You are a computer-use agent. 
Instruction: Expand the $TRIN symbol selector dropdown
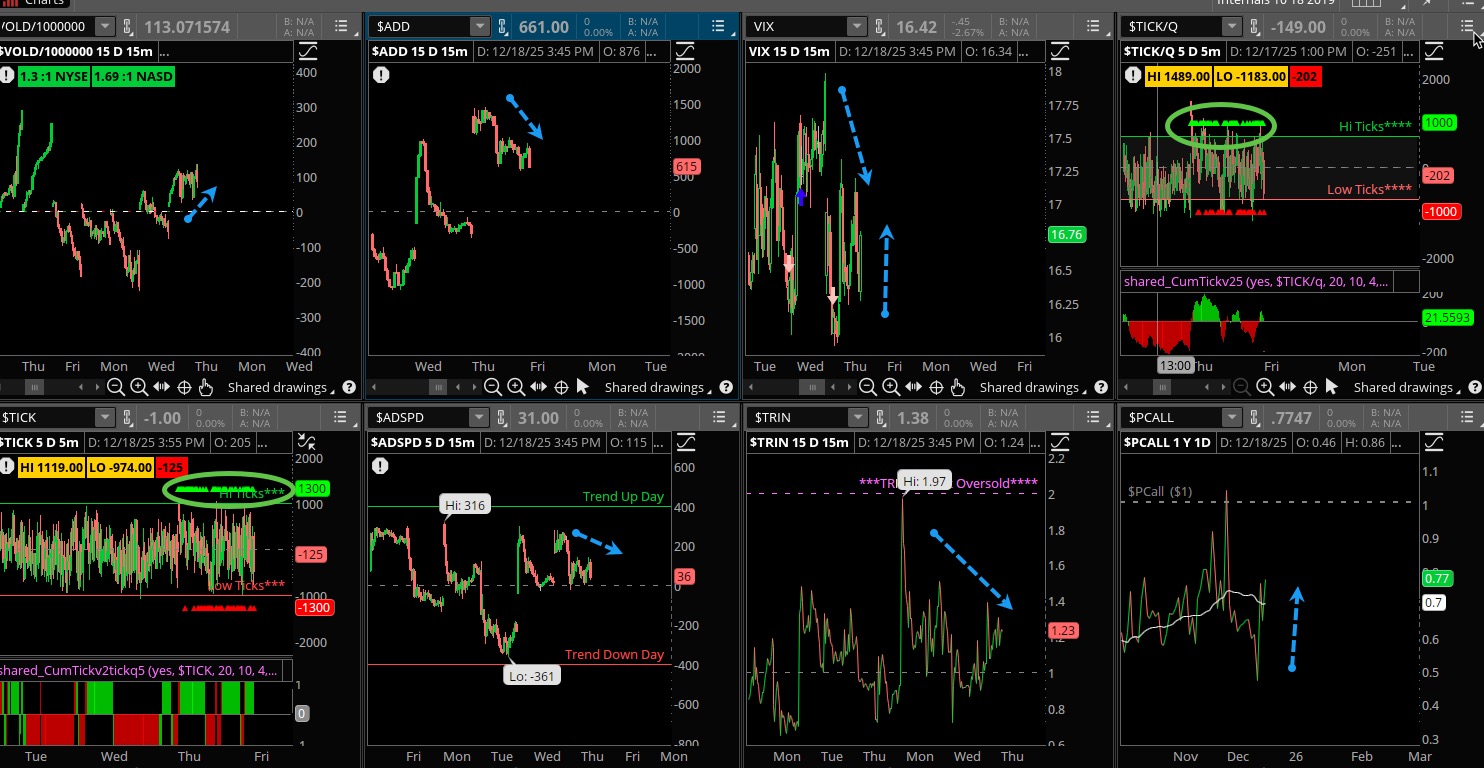coord(856,418)
